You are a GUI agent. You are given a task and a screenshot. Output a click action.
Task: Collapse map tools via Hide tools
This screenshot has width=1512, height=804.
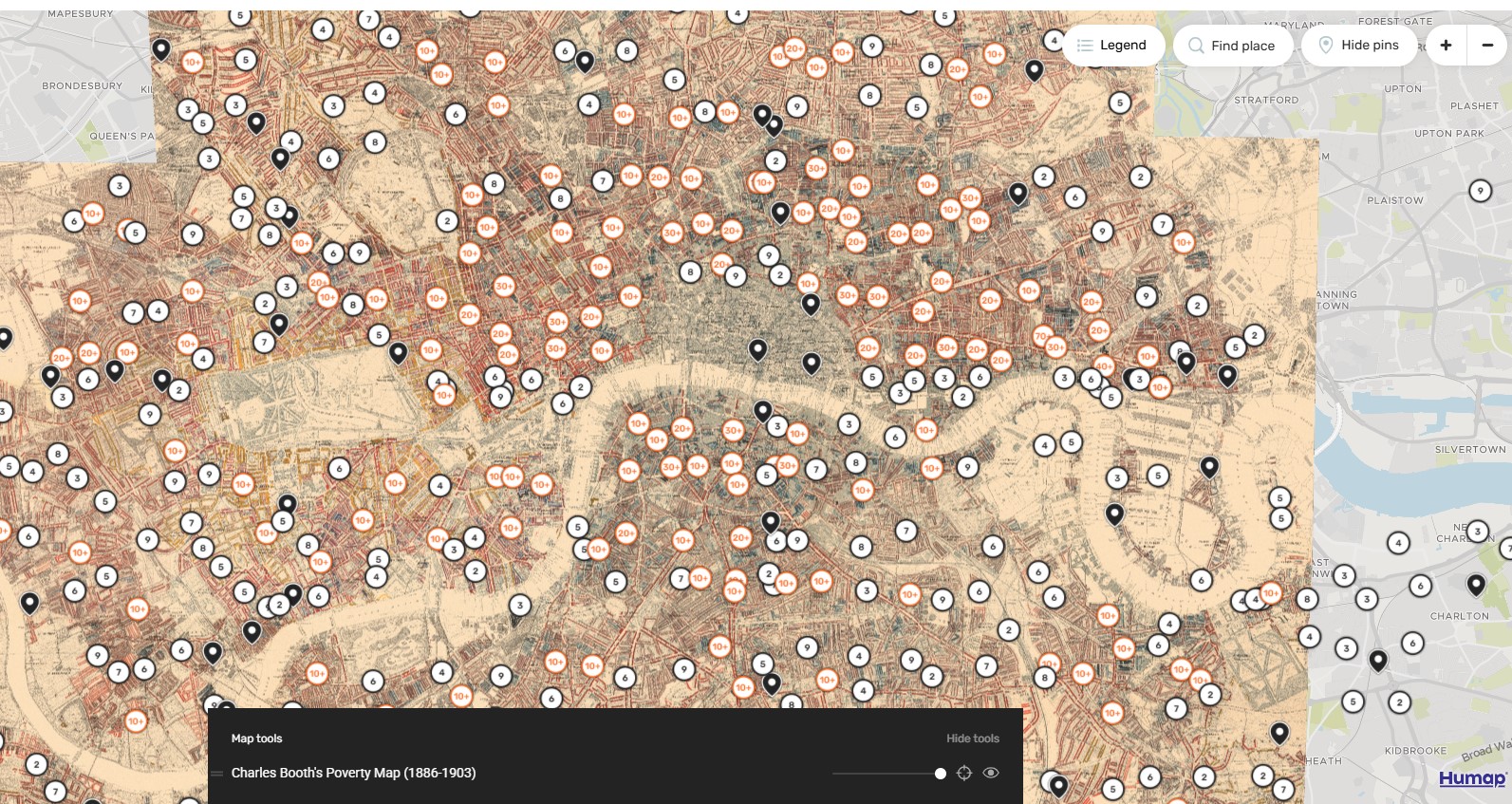[972, 739]
